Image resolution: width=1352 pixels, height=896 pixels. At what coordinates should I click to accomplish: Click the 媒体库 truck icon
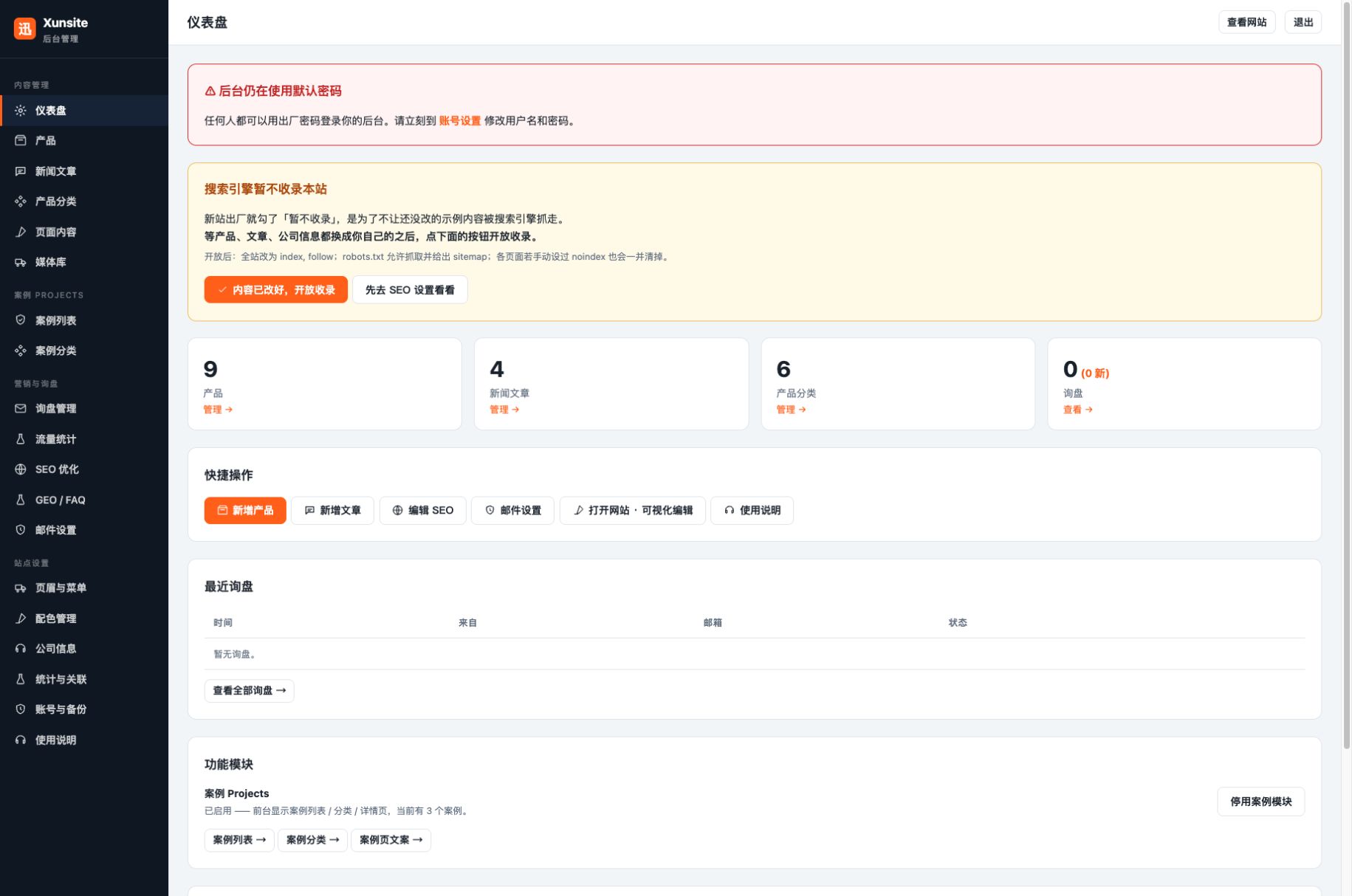21,262
